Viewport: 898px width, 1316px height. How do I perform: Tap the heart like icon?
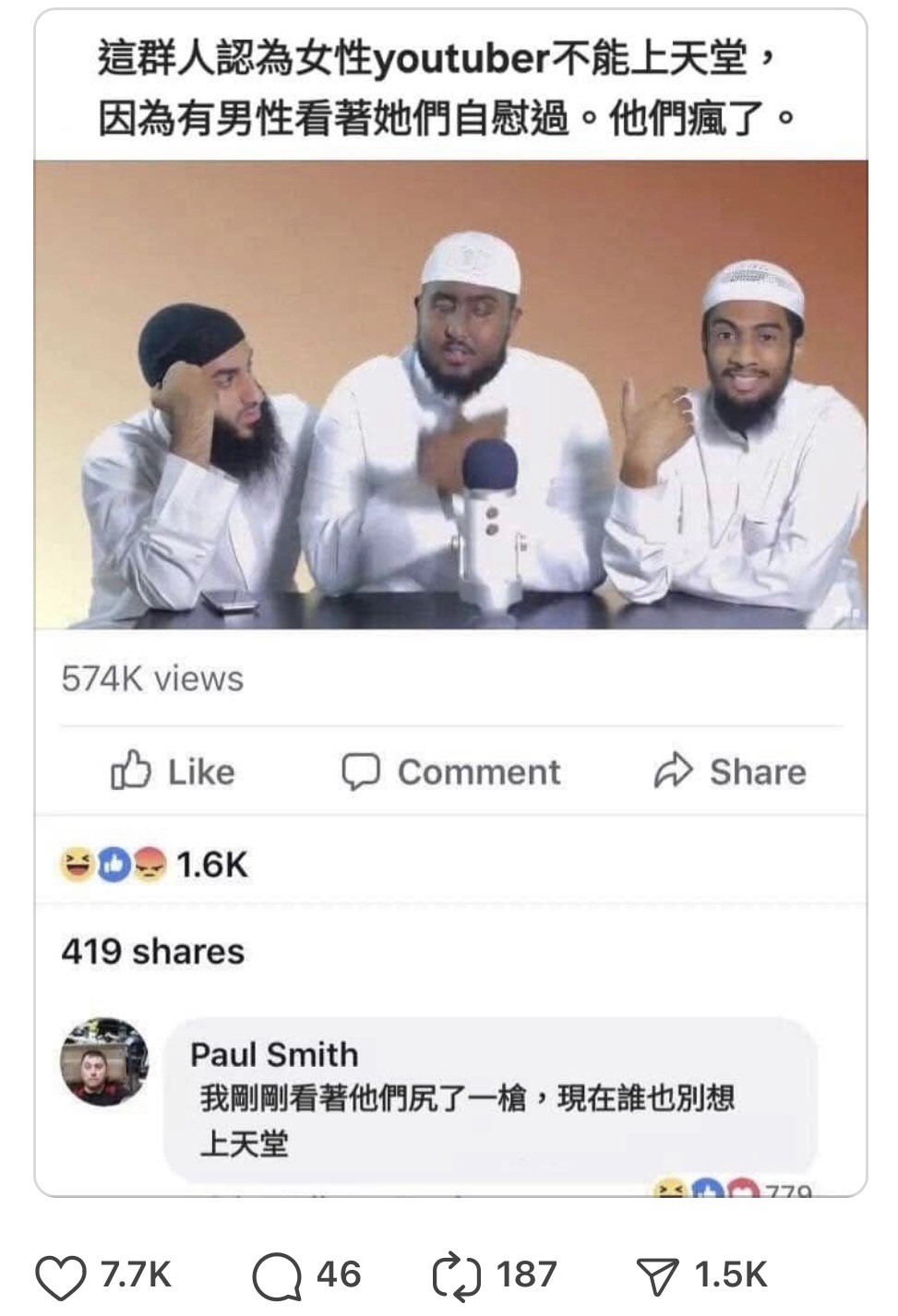60,1276
